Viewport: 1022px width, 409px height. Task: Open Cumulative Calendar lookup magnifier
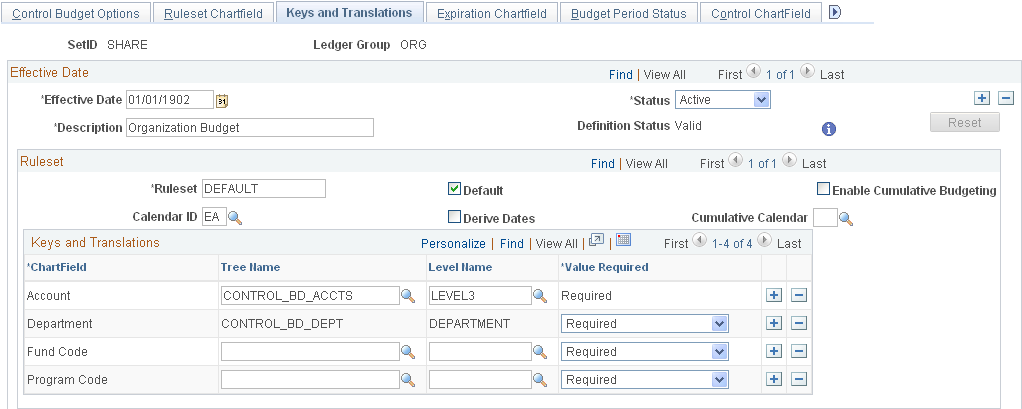[846, 219]
